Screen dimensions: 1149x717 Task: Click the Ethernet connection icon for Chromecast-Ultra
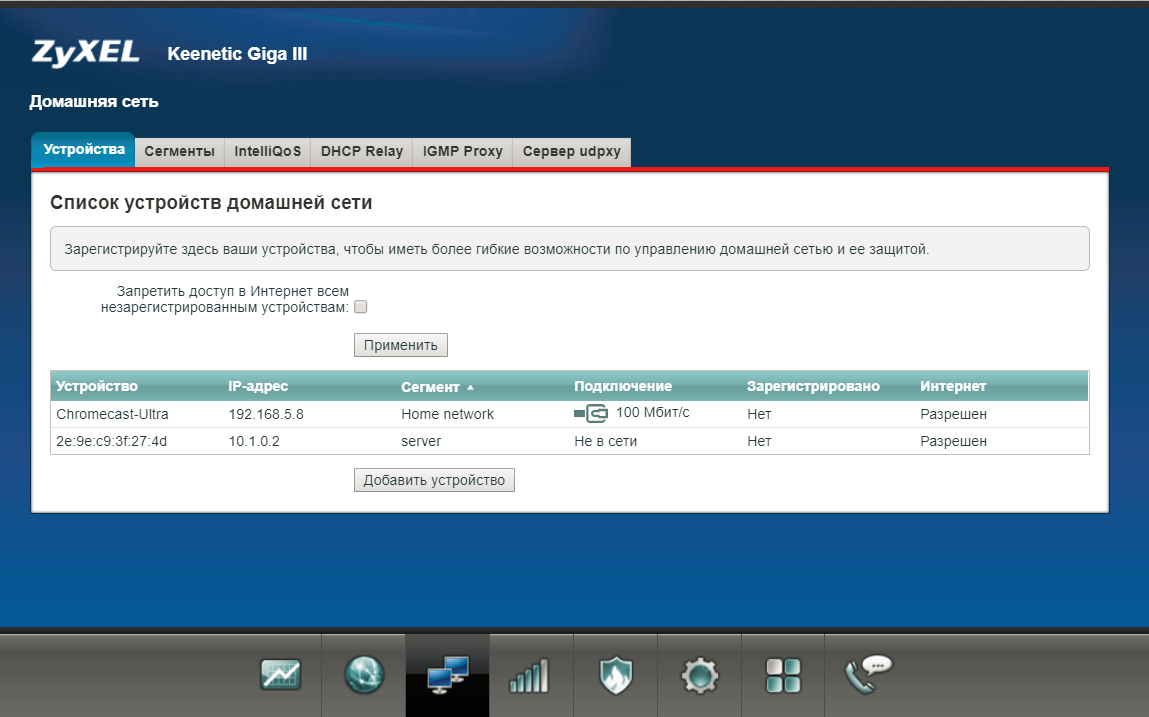pyautogui.click(x=591, y=413)
